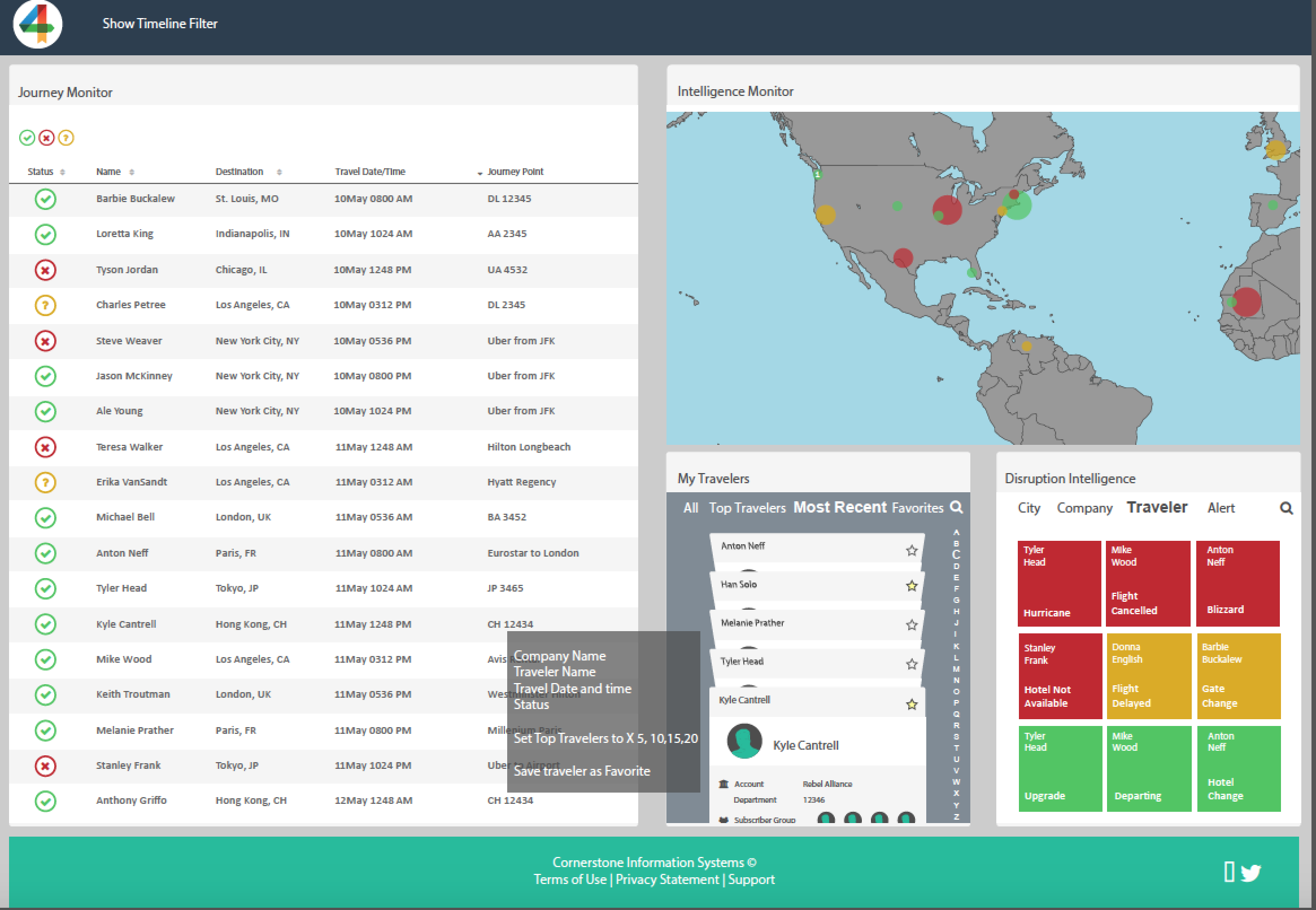Open Terms of Use link
This screenshot has height=910, width=1316.
pyautogui.click(x=570, y=880)
